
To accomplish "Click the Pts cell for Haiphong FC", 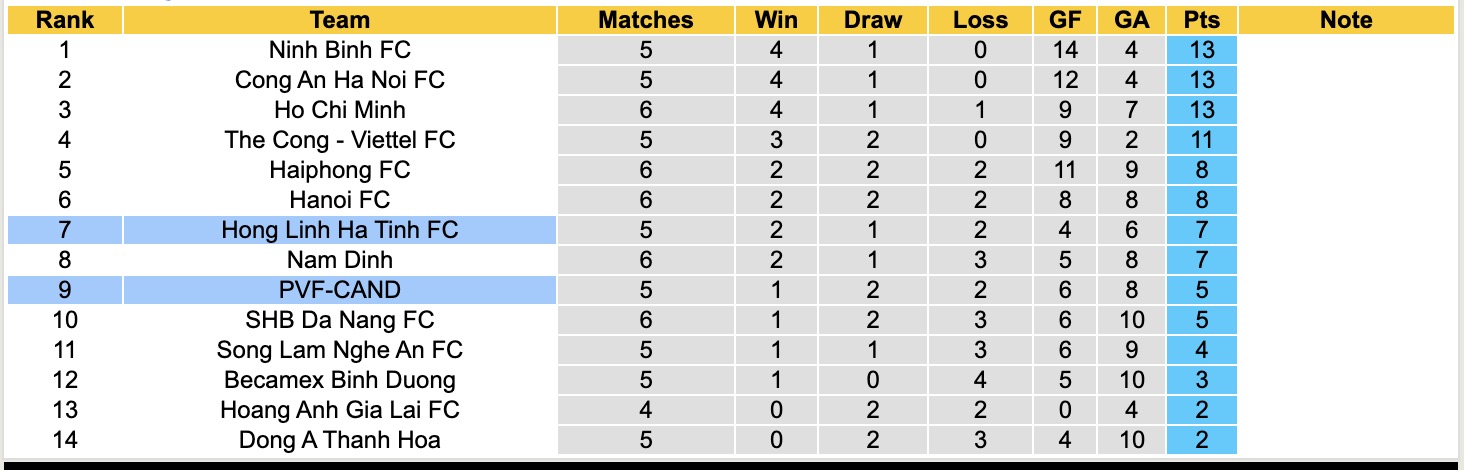I will [x=1201, y=170].
